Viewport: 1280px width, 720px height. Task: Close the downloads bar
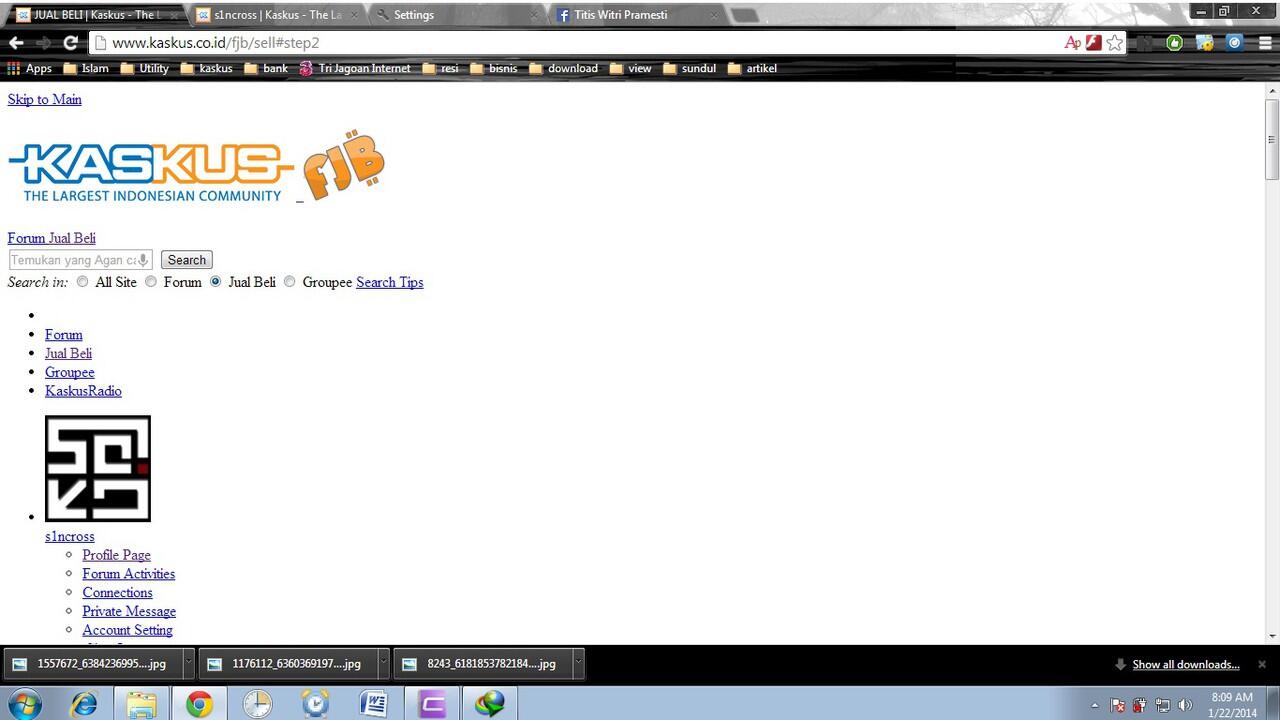[x=1262, y=664]
